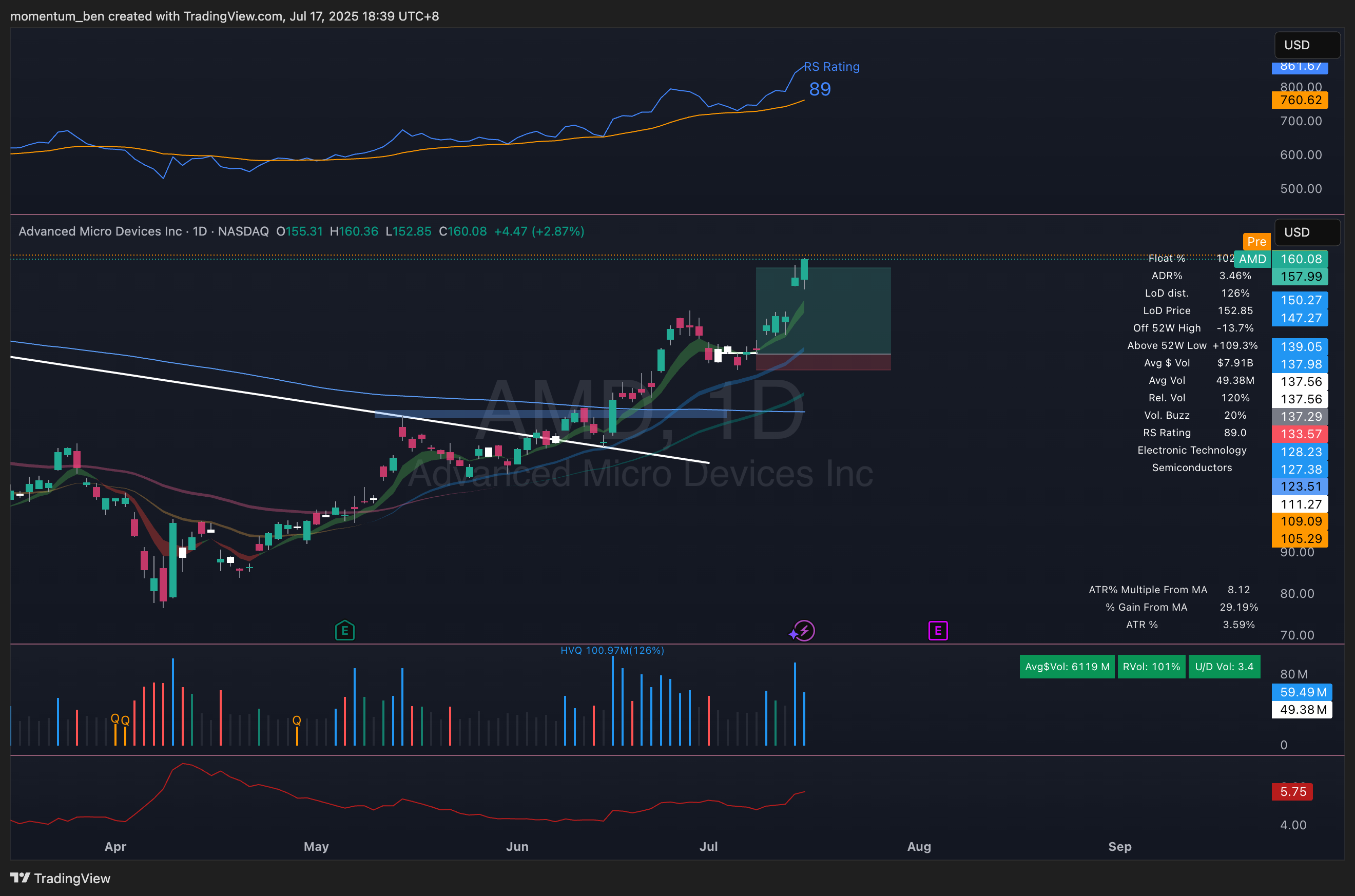Click the magenta upcoming earnings E marker
This screenshot has height=896, width=1355.
tap(938, 631)
